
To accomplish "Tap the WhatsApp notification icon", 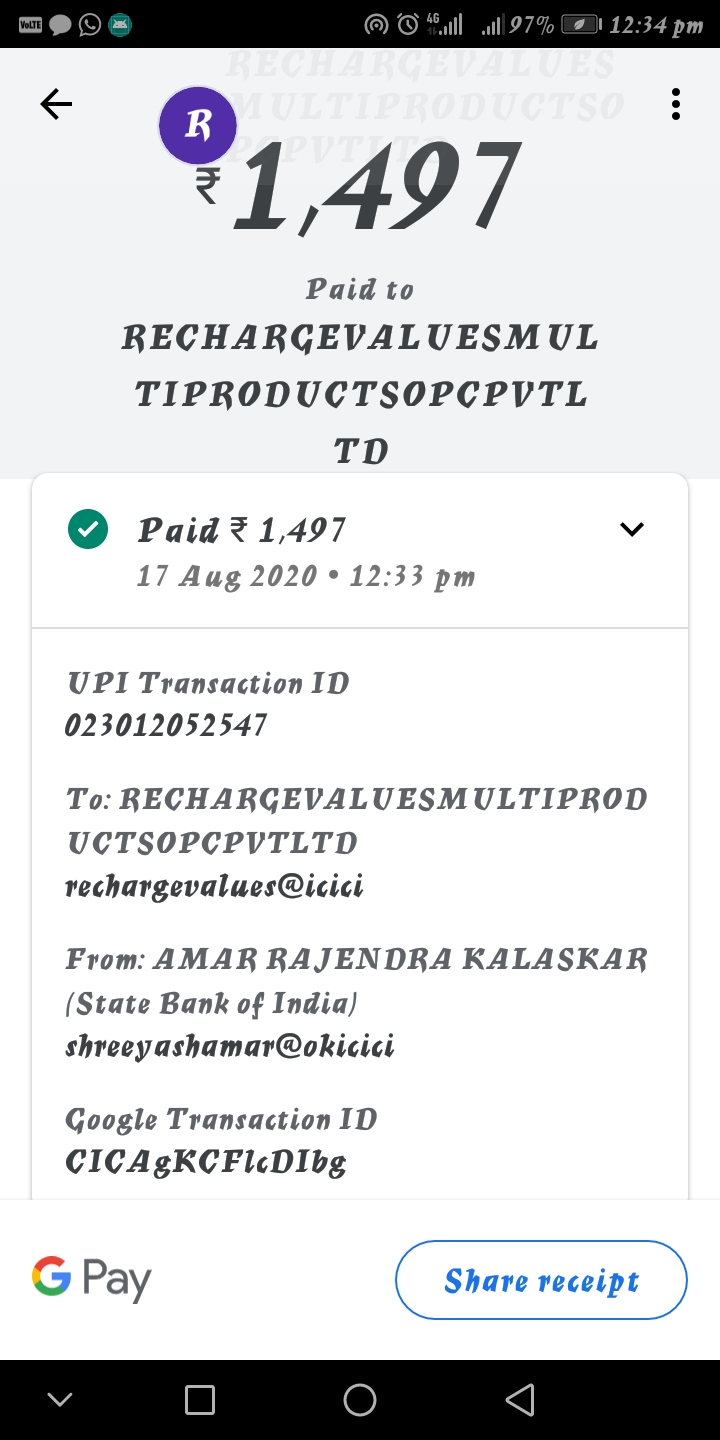I will pyautogui.click(x=90, y=24).
